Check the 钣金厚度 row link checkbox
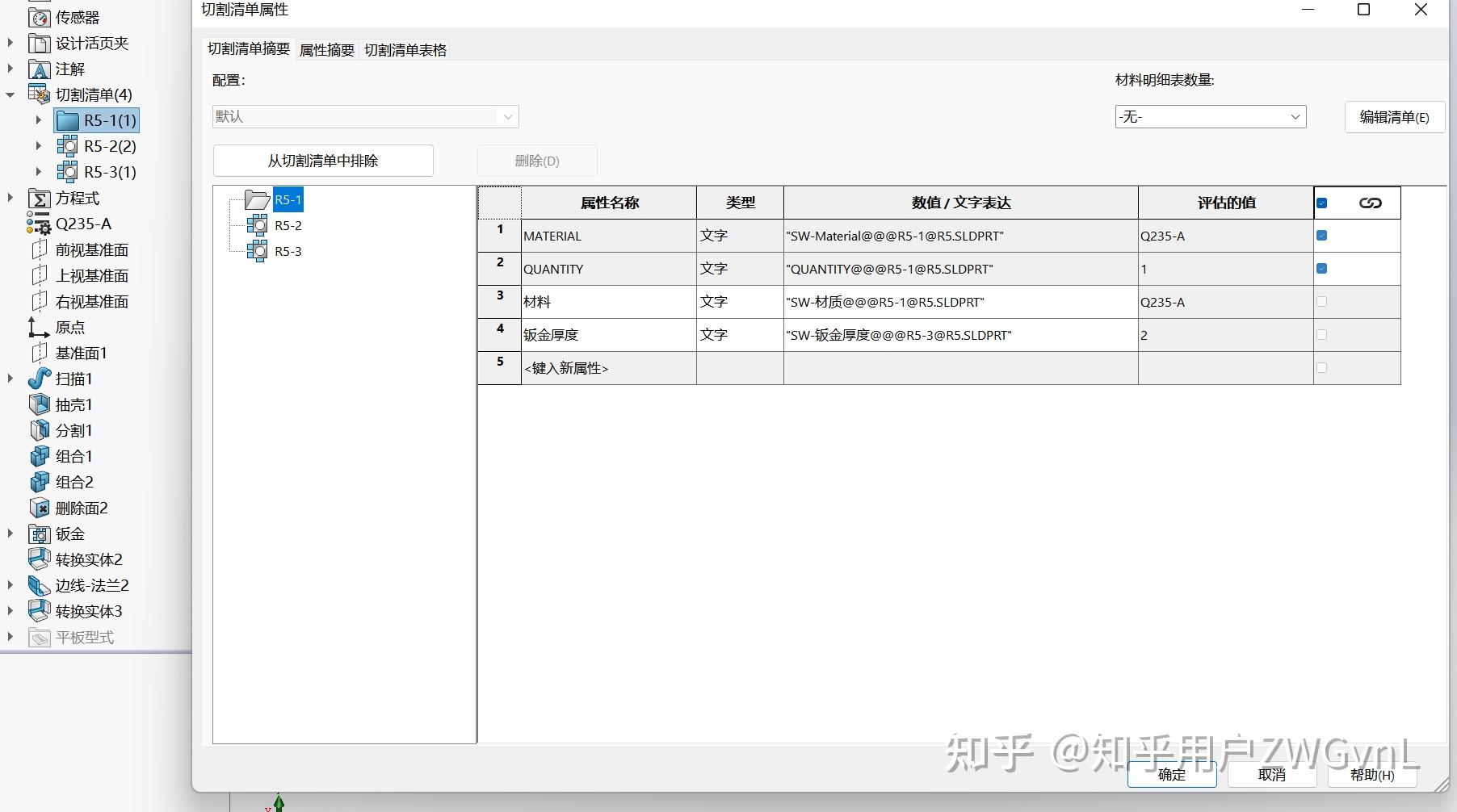The height and width of the screenshot is (812, 1457). 1321,334
